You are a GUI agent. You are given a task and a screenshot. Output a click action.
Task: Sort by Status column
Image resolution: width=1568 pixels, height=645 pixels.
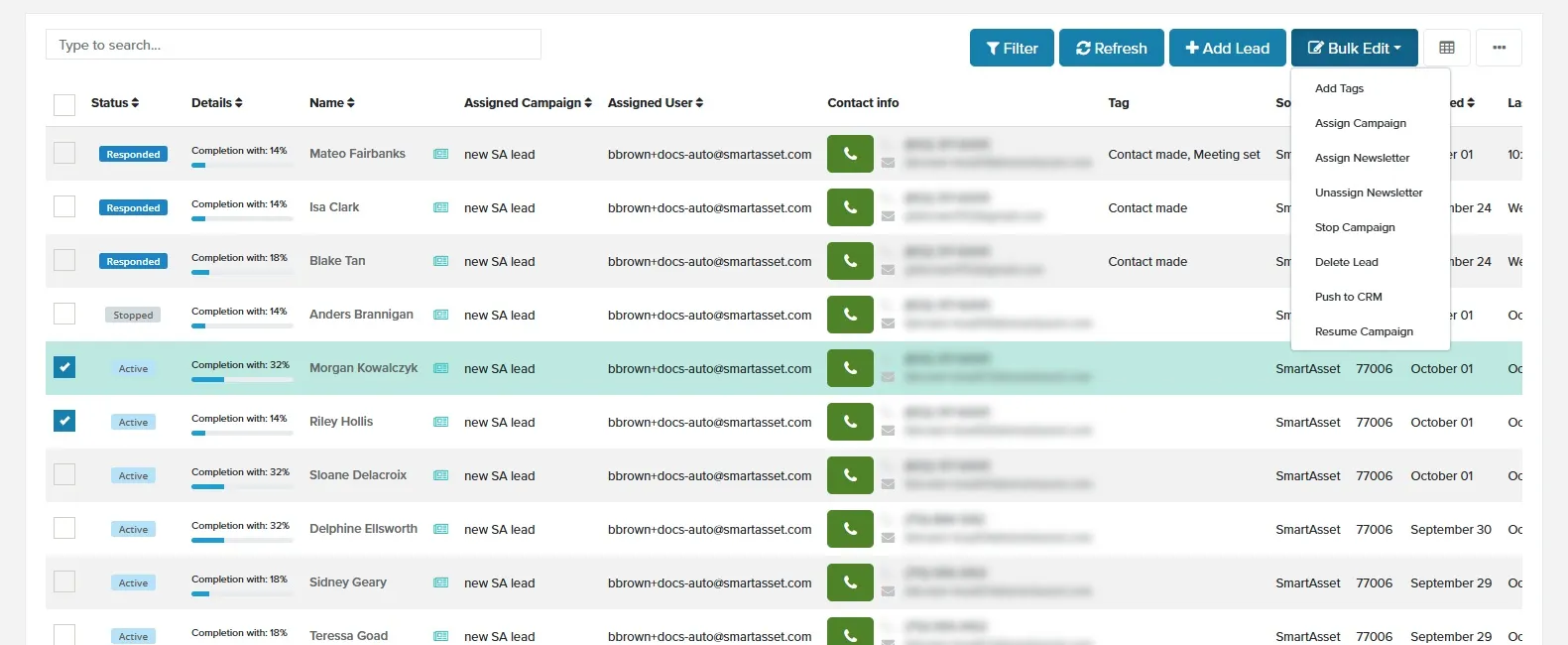pyautogui.click(x=115, y=102)
